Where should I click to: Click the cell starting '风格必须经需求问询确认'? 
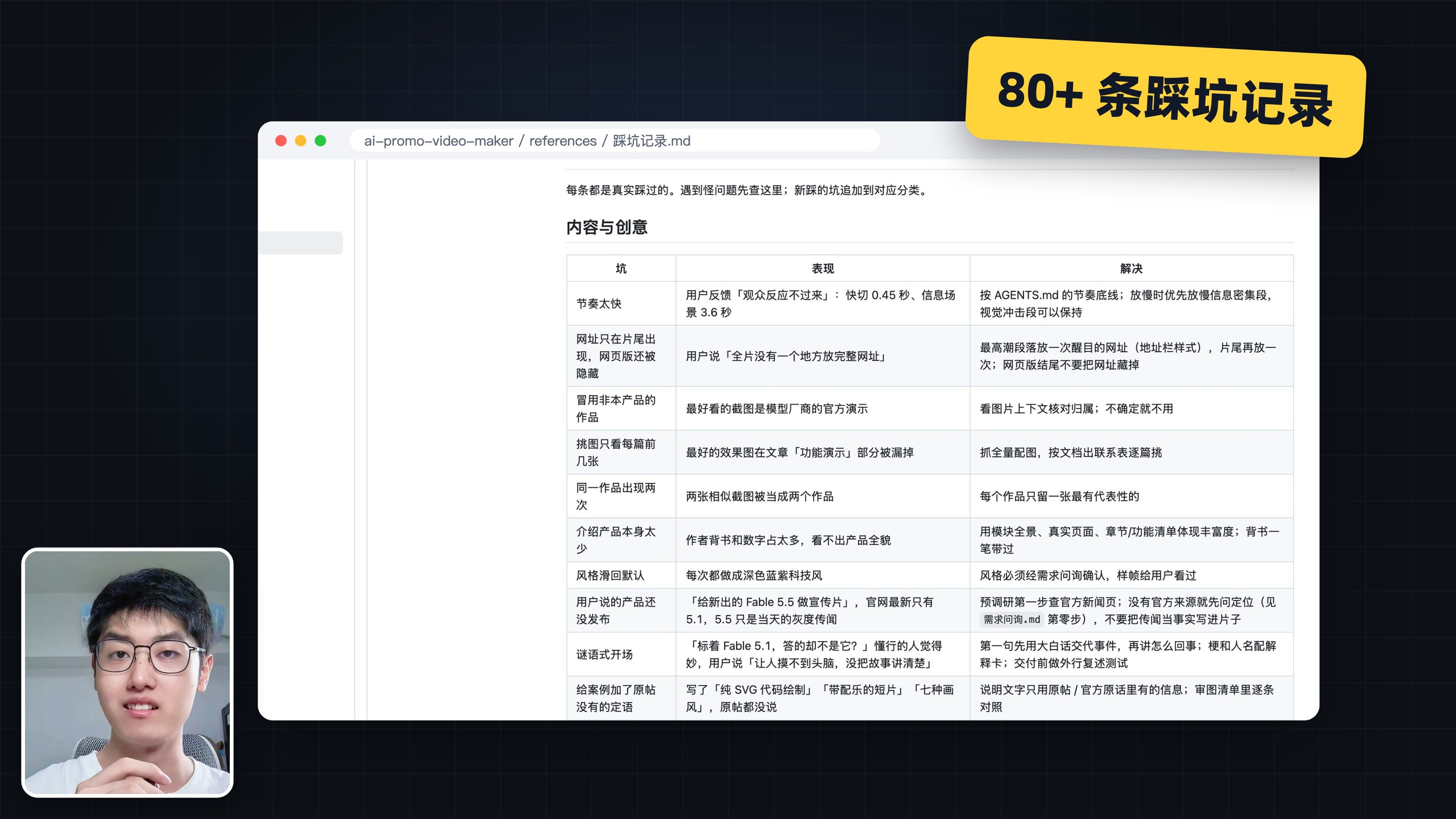[1132, 576]
